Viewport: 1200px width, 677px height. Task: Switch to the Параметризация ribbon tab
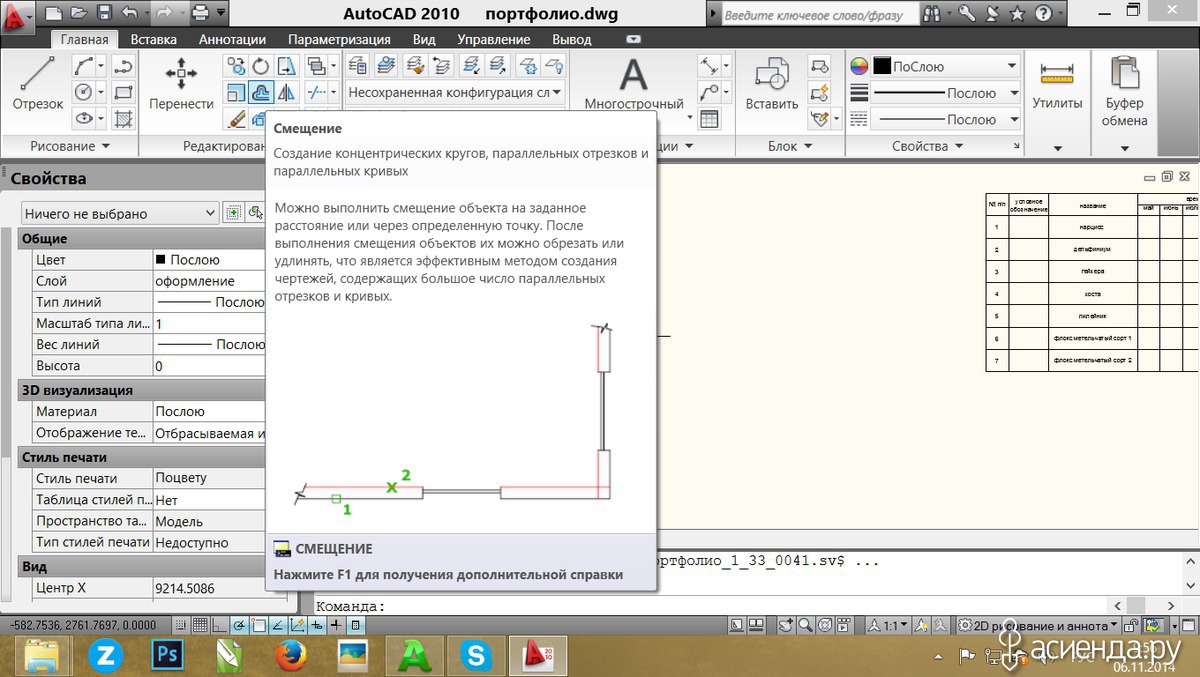339,39
